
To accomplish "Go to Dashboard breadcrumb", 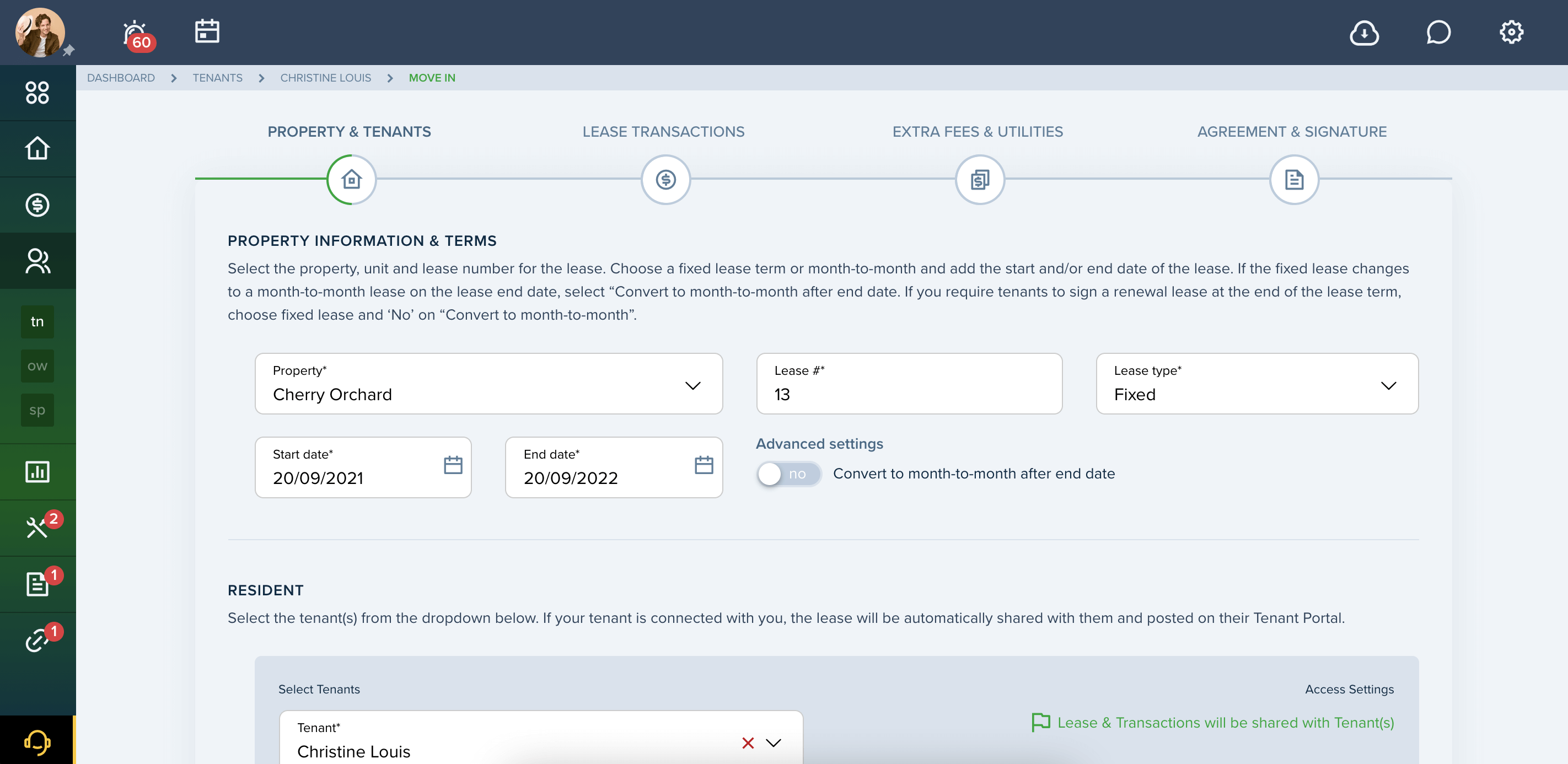I will pyautogui.click(x=121, y=78).
